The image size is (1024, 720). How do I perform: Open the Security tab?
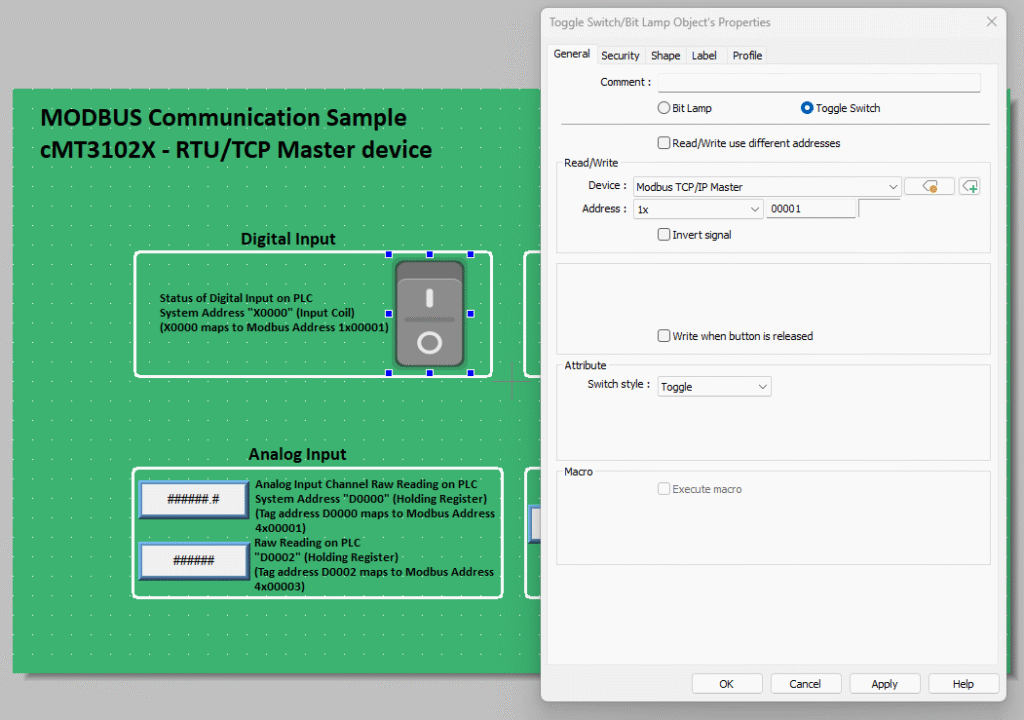(620, 56)
